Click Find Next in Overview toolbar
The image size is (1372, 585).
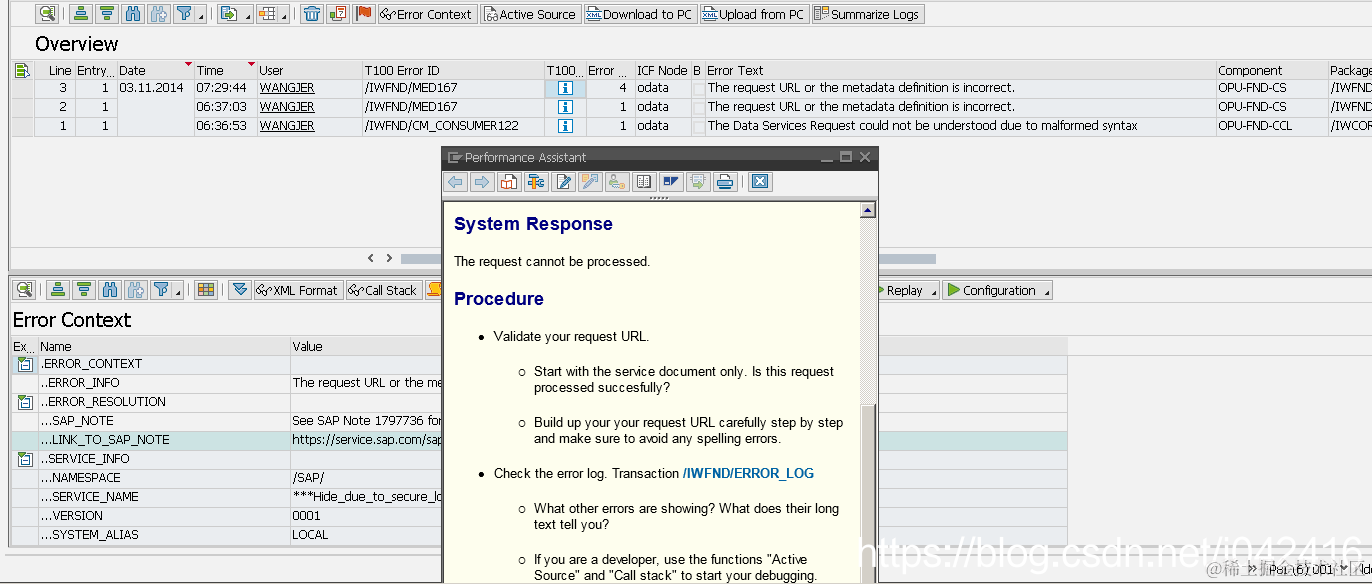click(158, 14)
